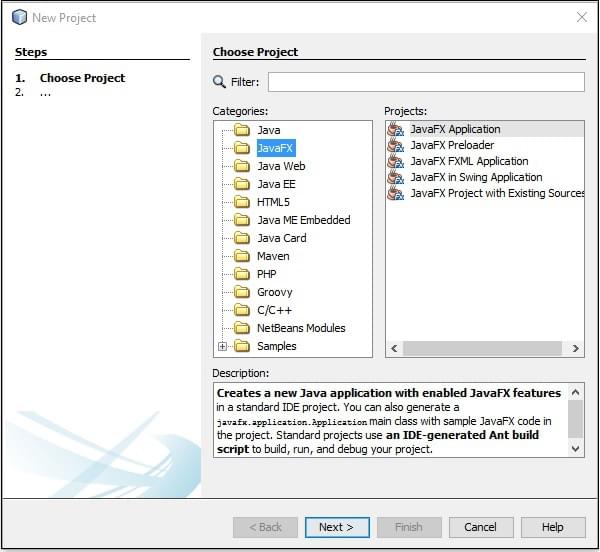The height and width of the screenshot is (552, 600).
Task: Close the New Project dialog
Action: coord(582,17)
